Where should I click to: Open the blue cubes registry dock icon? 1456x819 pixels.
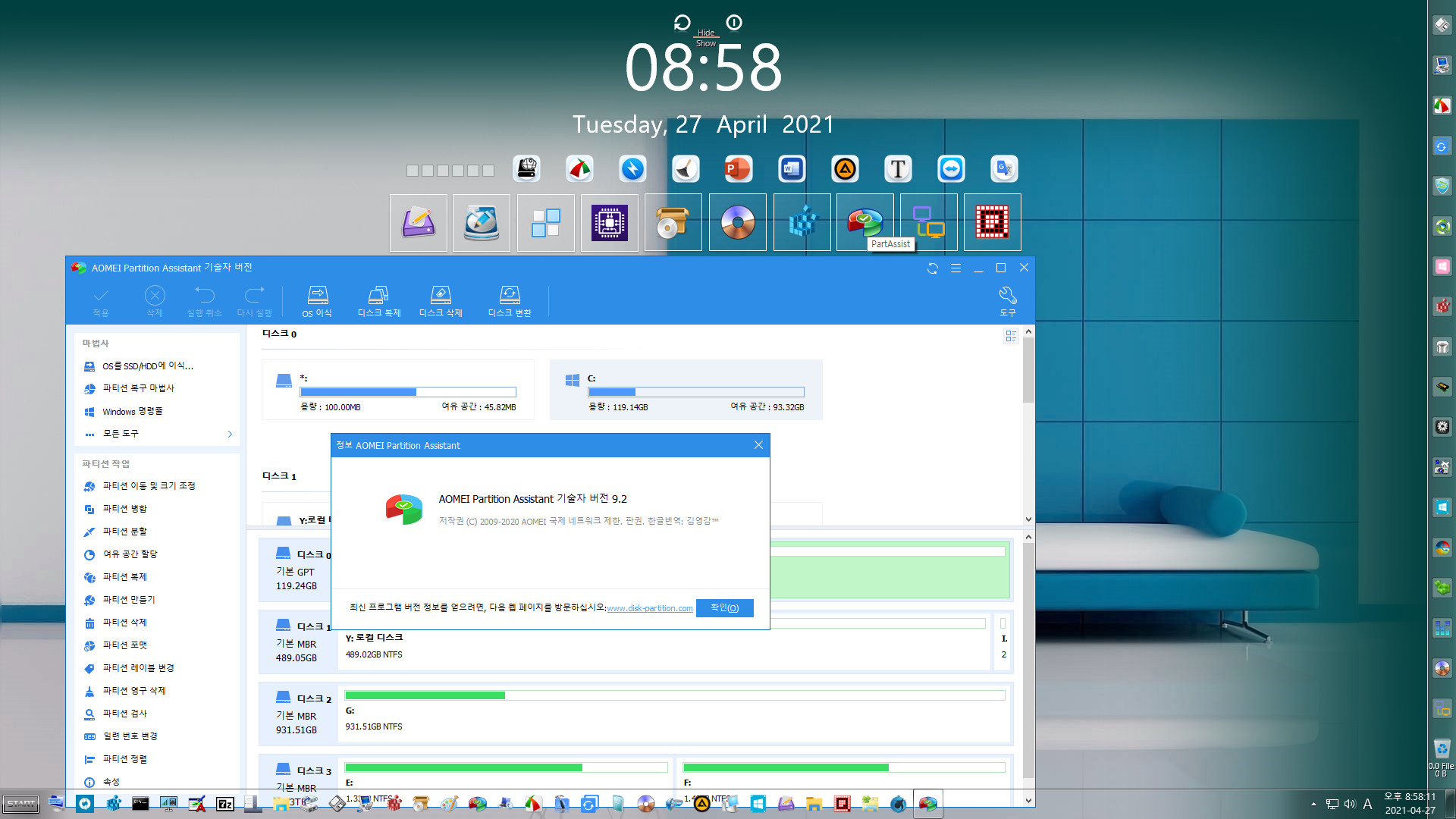(x=802, y=222)
